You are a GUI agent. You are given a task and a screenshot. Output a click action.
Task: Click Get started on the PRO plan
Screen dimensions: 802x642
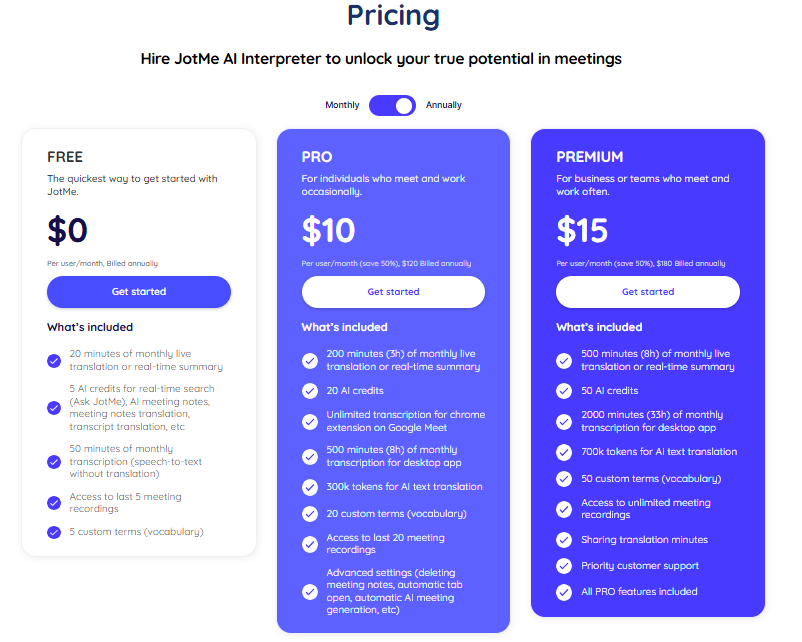click(393, 292)
